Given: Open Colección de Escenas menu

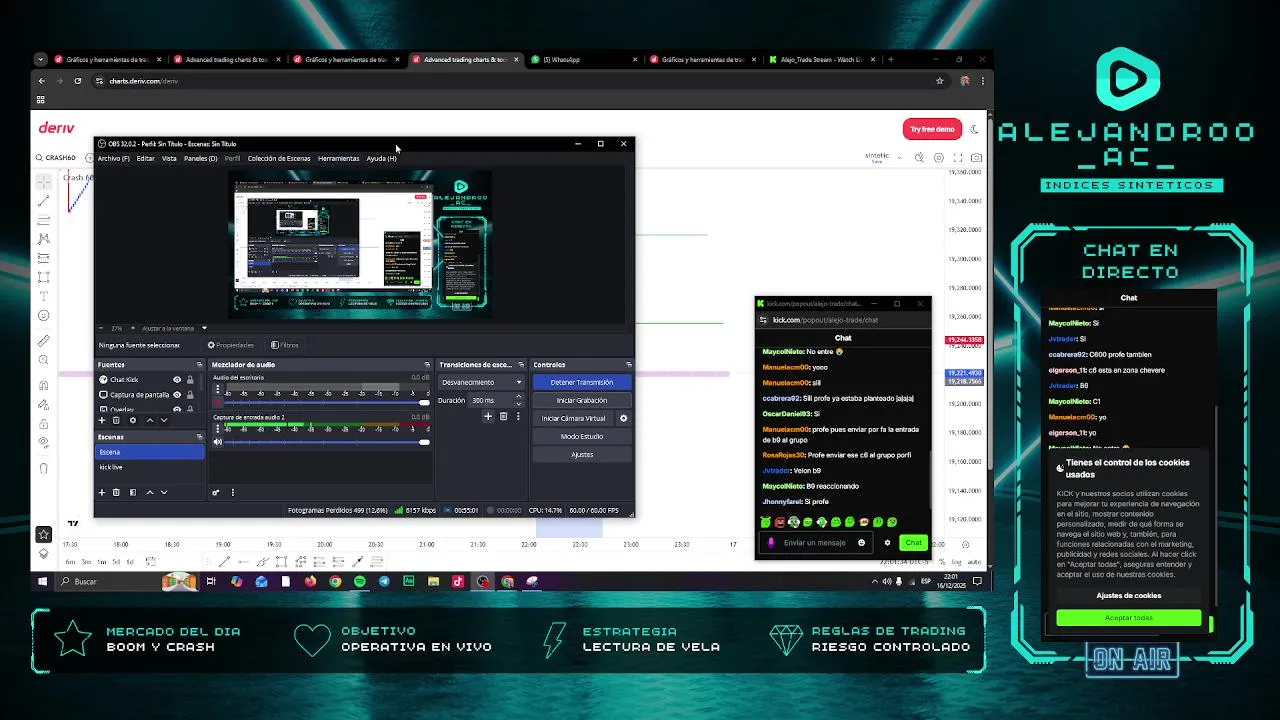Looking at the screenshot, I should click(279, 158).
